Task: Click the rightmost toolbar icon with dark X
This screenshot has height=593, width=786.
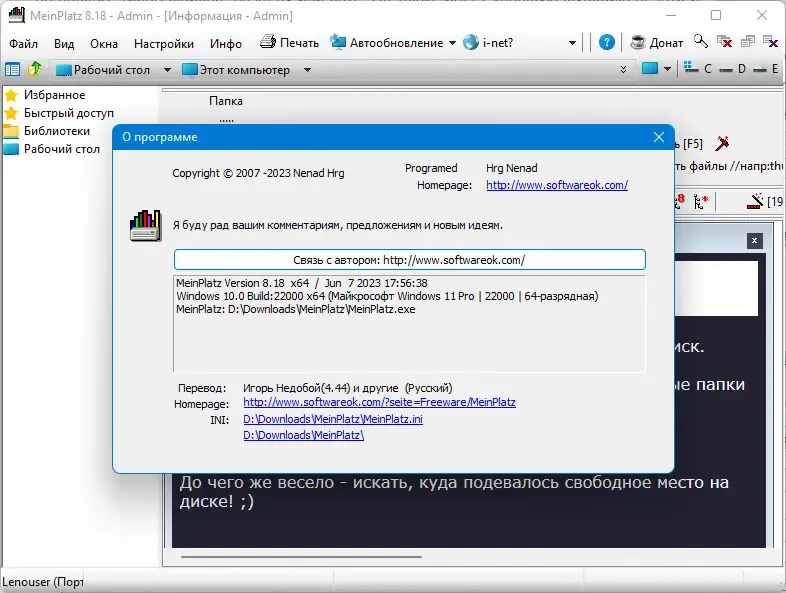Action: (770, 42)
